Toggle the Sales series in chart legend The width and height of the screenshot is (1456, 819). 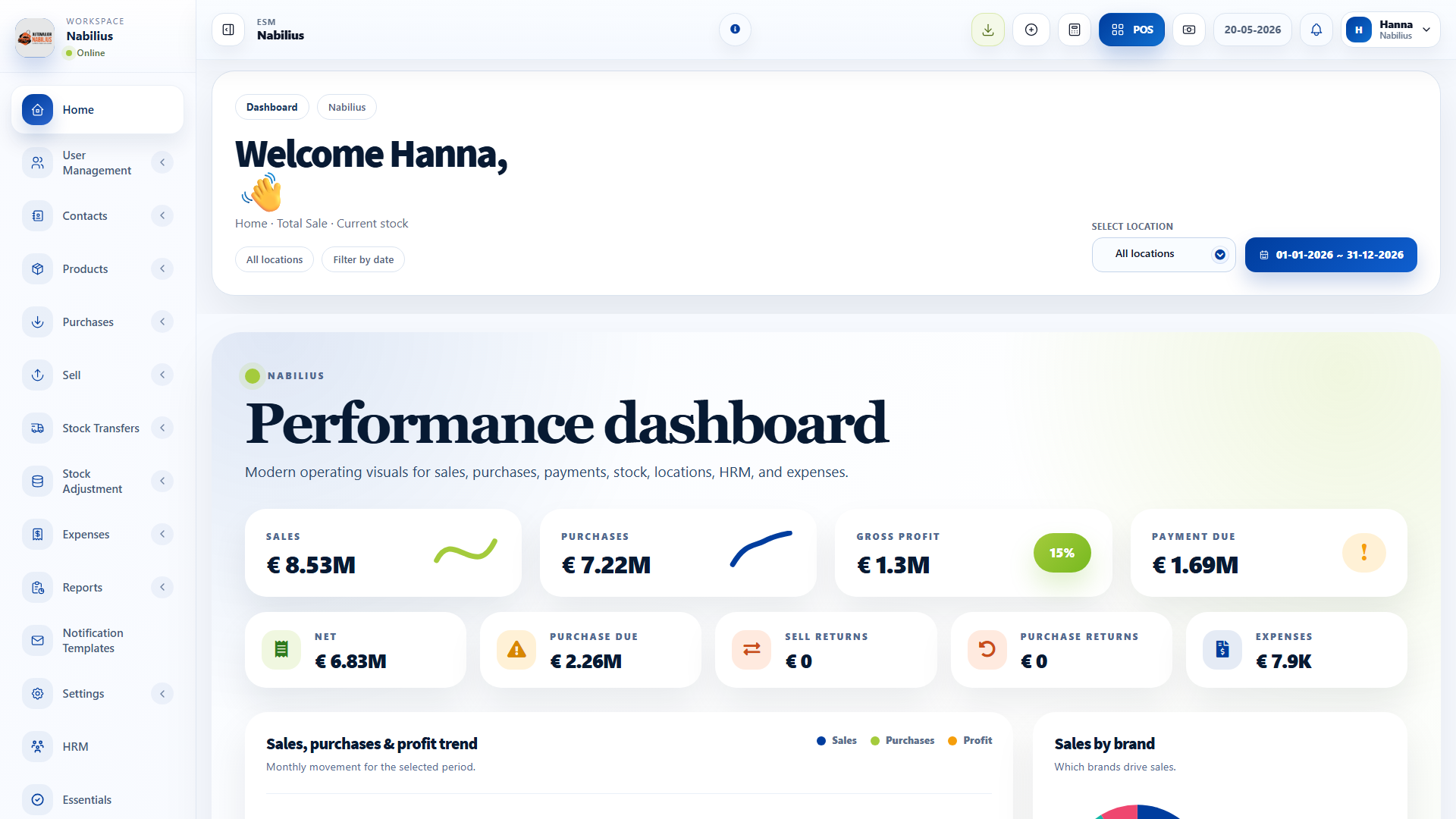pyautogui.click(x=836, y=741)
